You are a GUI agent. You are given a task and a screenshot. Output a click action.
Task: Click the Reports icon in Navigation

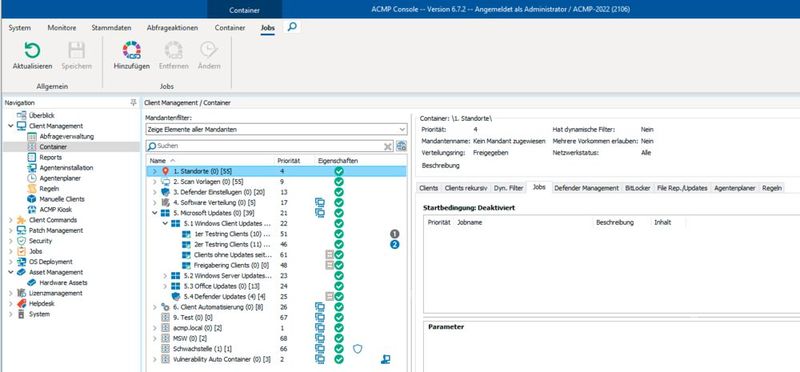point(32,157)
